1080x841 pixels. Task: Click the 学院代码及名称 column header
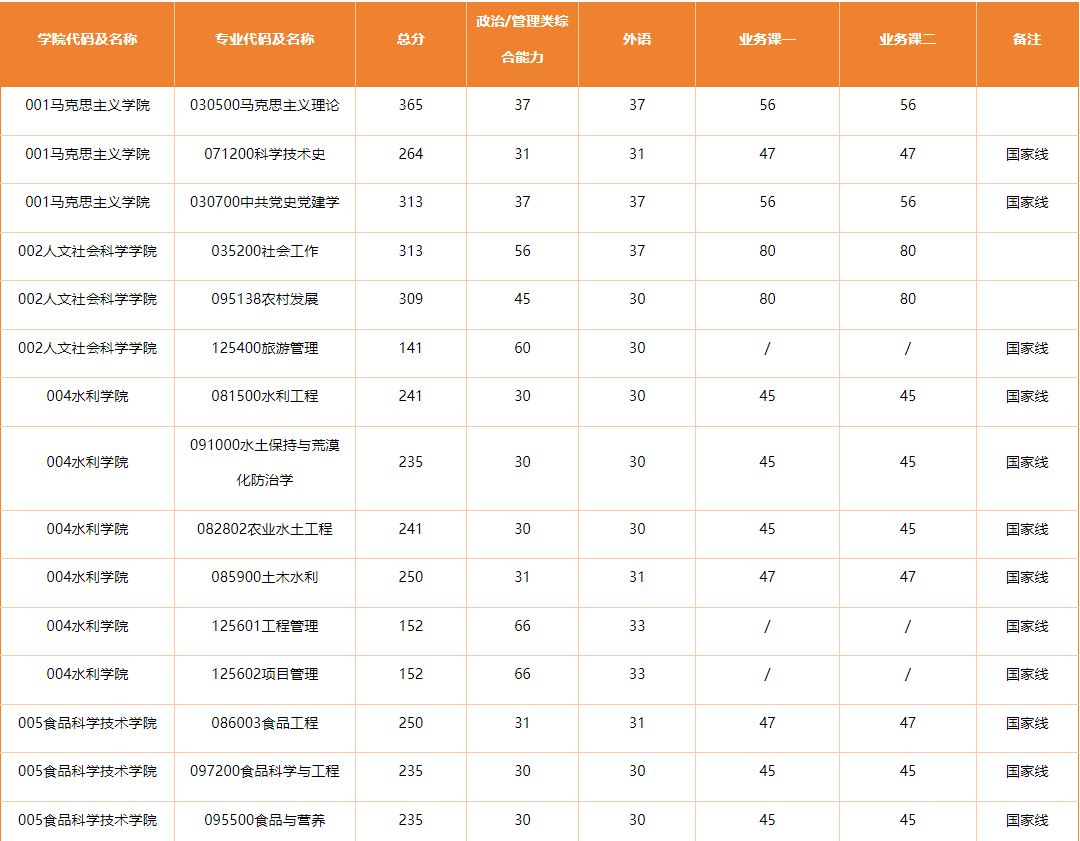pyautogui.click(x=87, y=40)
